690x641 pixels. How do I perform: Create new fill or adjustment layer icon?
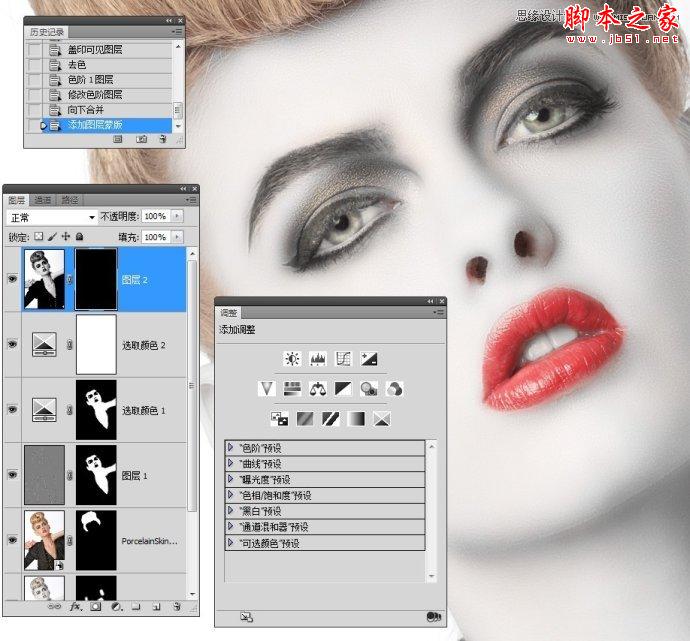click(117, 606)
